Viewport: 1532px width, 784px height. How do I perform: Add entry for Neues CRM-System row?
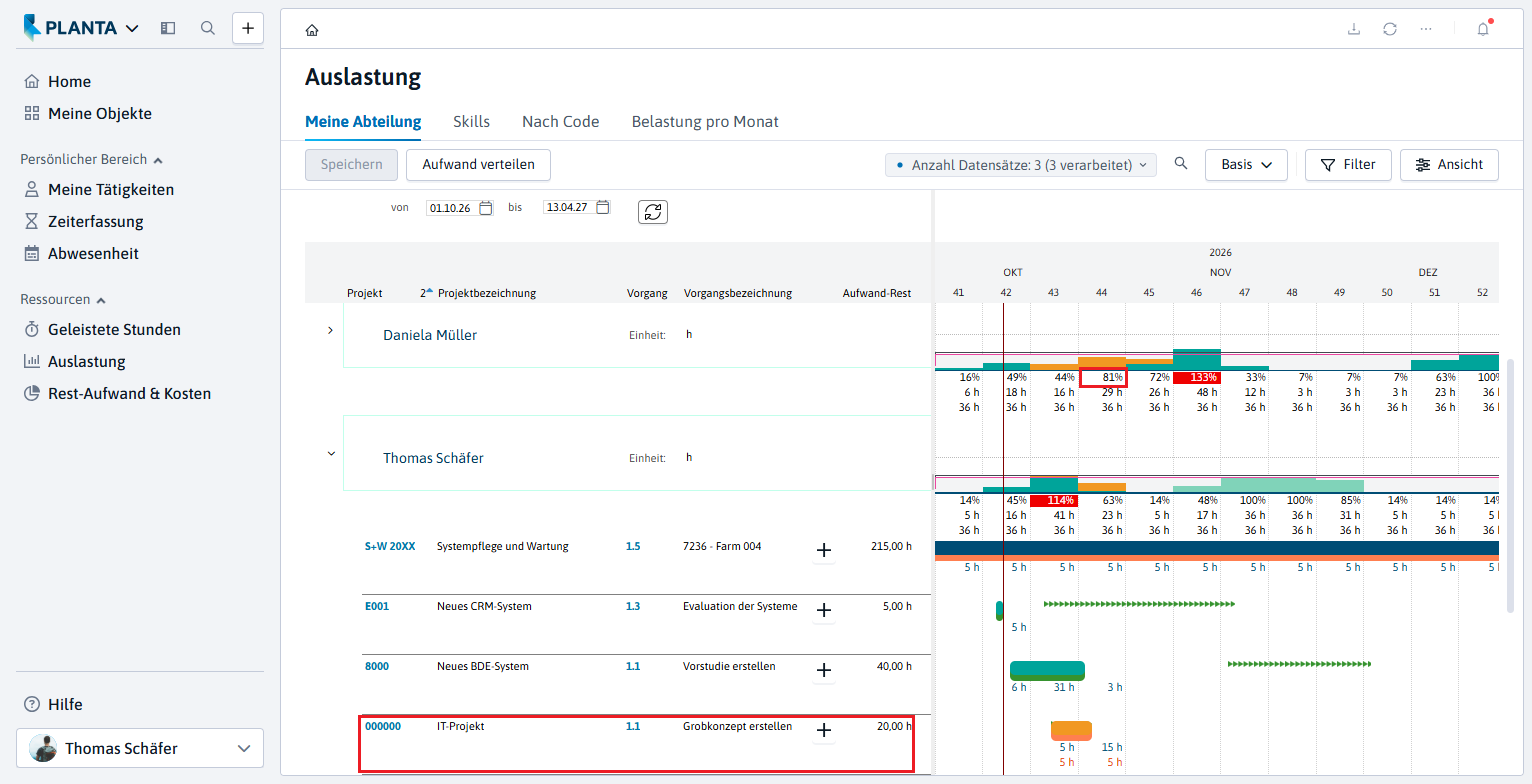coord(824,610)
